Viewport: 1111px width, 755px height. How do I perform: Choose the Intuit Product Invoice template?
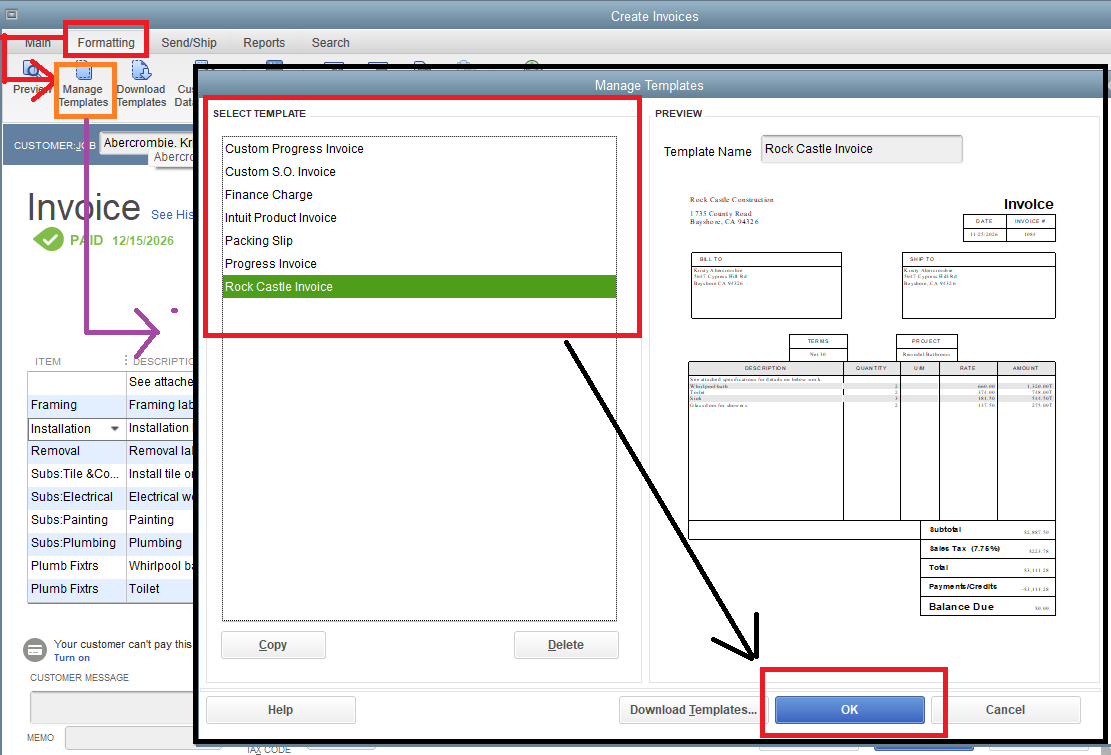point(419,217)
